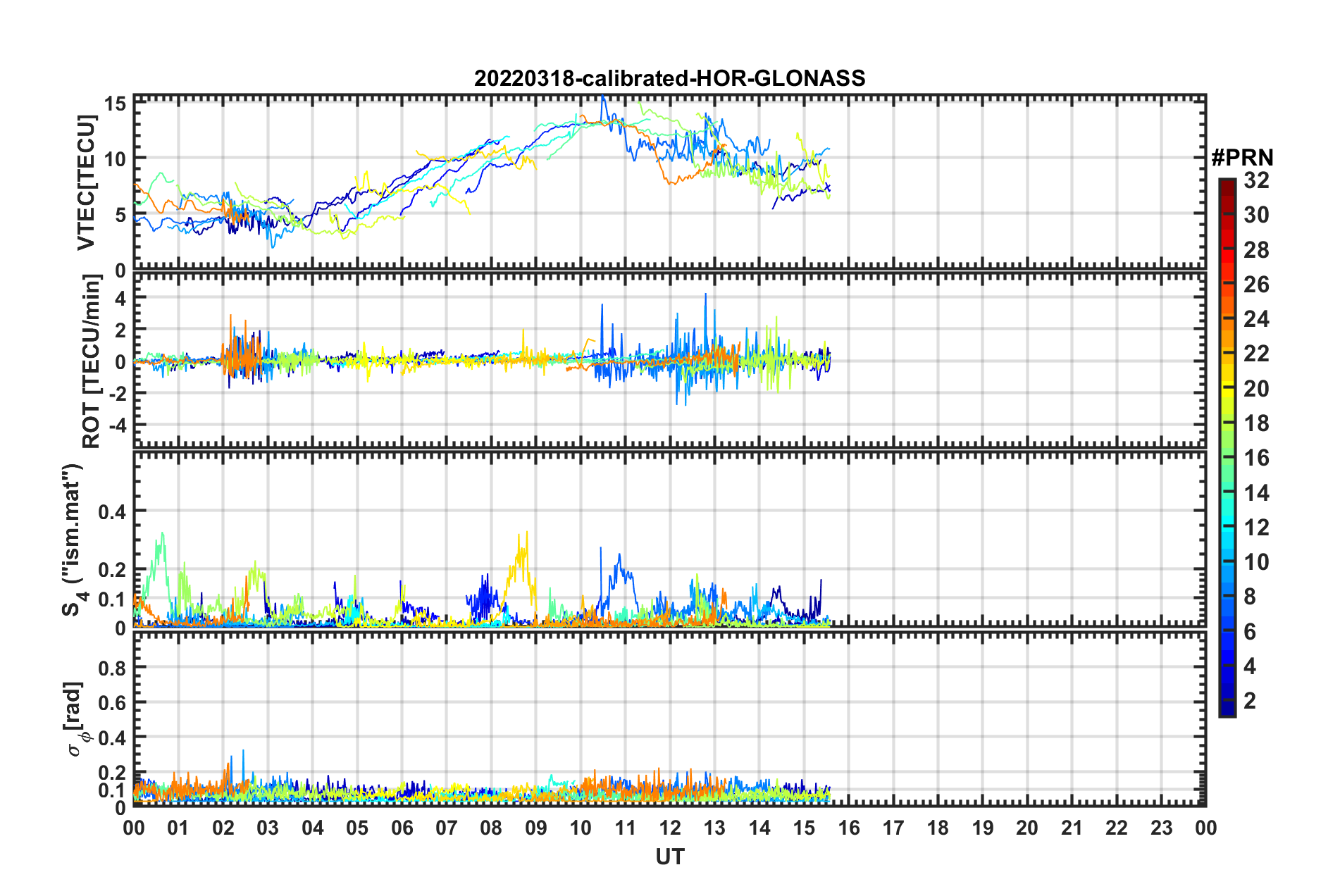Select the "ROT [TECU/min]" y-axis label
Viewport: 1340px width, 896px height.
click(x=92, y=361)
